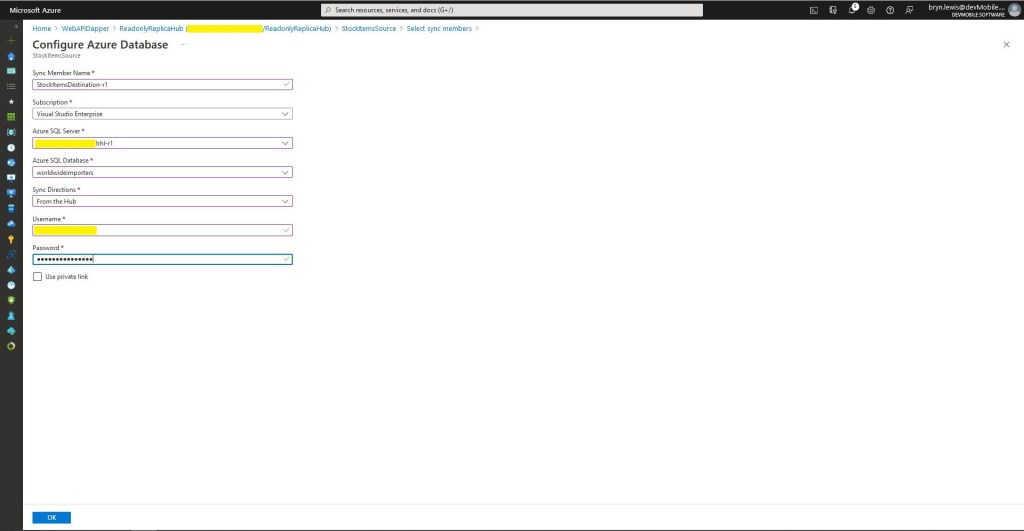
Task: Navigate to WebAPIDapper breadcrumb
Action: [85, 29]
